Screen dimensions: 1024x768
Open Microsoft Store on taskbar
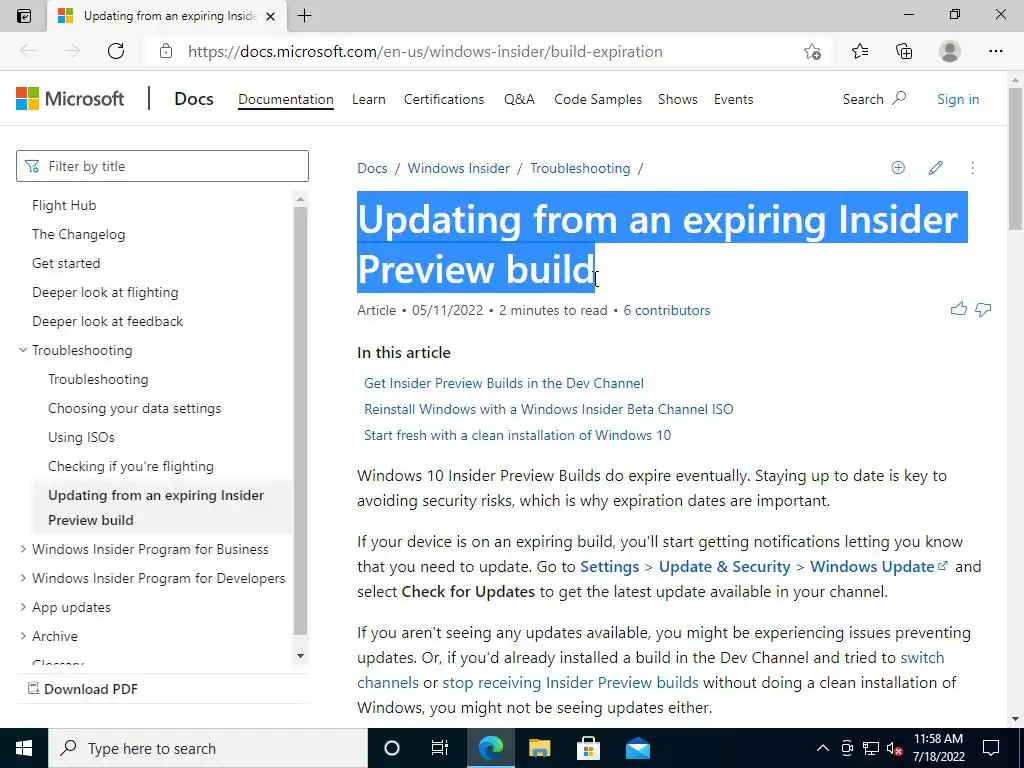pyautogui.click(x=588, y=748)
